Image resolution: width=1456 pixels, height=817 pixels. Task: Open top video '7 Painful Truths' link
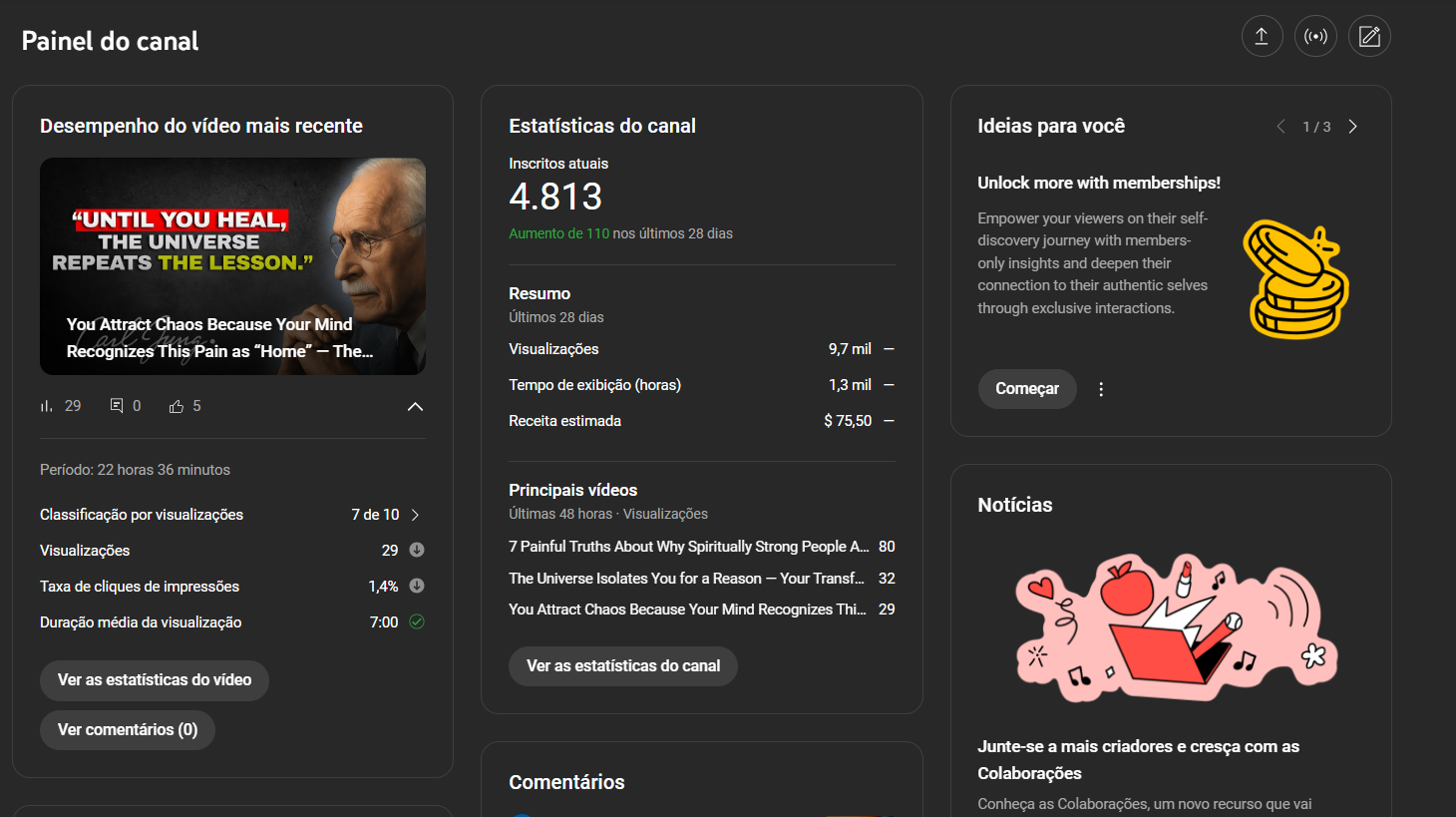(688, 547)
